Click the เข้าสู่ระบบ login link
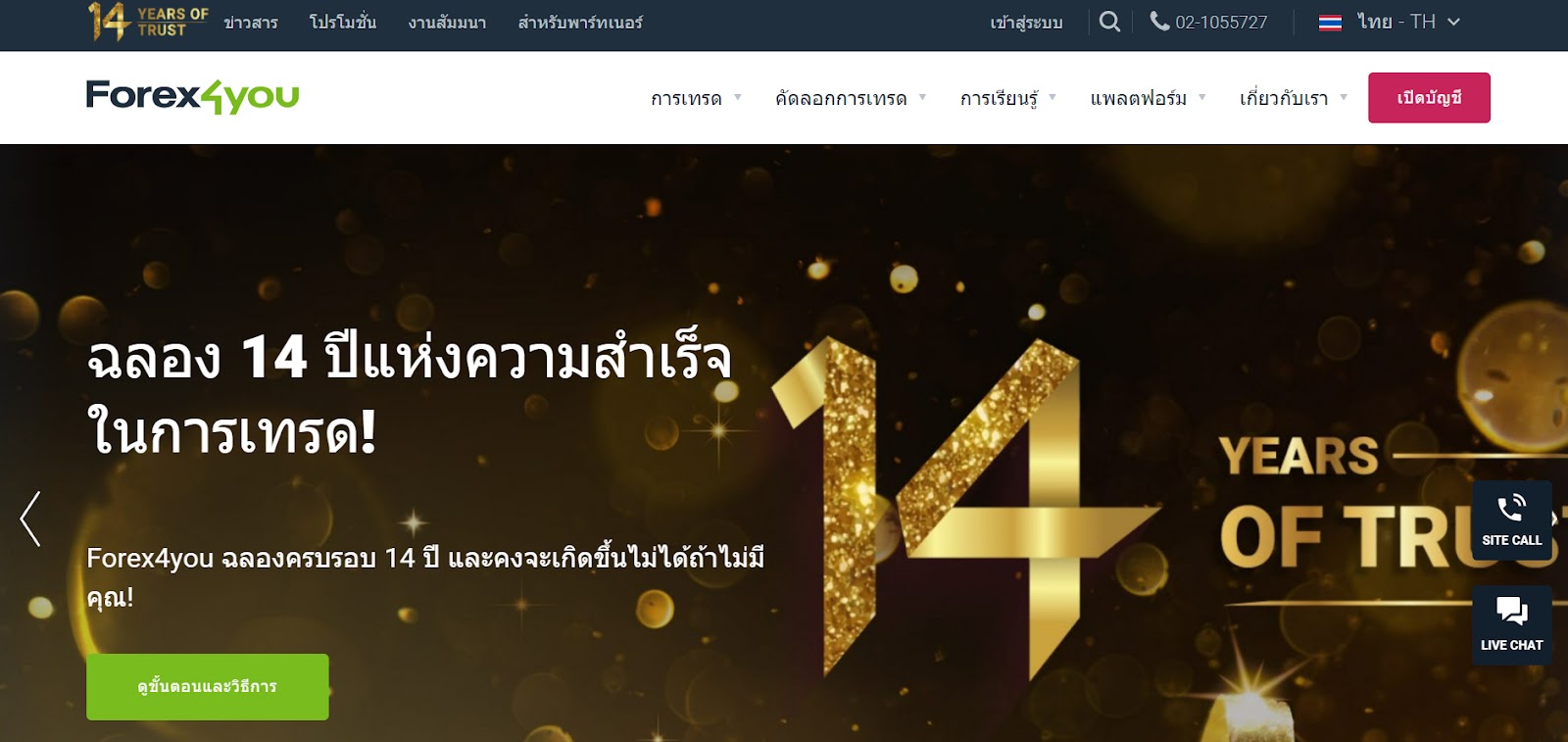The width and height of the screenshot is (1568, 742). click(1026, 22)
